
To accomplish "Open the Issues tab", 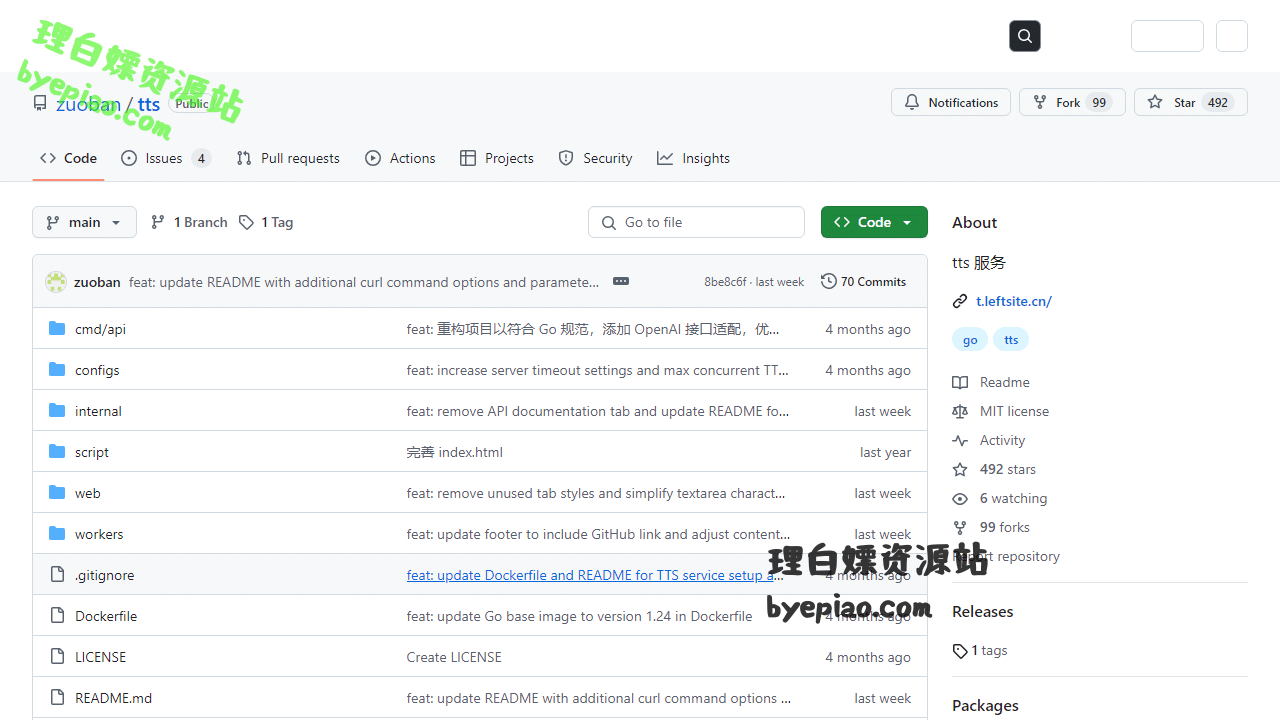I will [166, 158].
